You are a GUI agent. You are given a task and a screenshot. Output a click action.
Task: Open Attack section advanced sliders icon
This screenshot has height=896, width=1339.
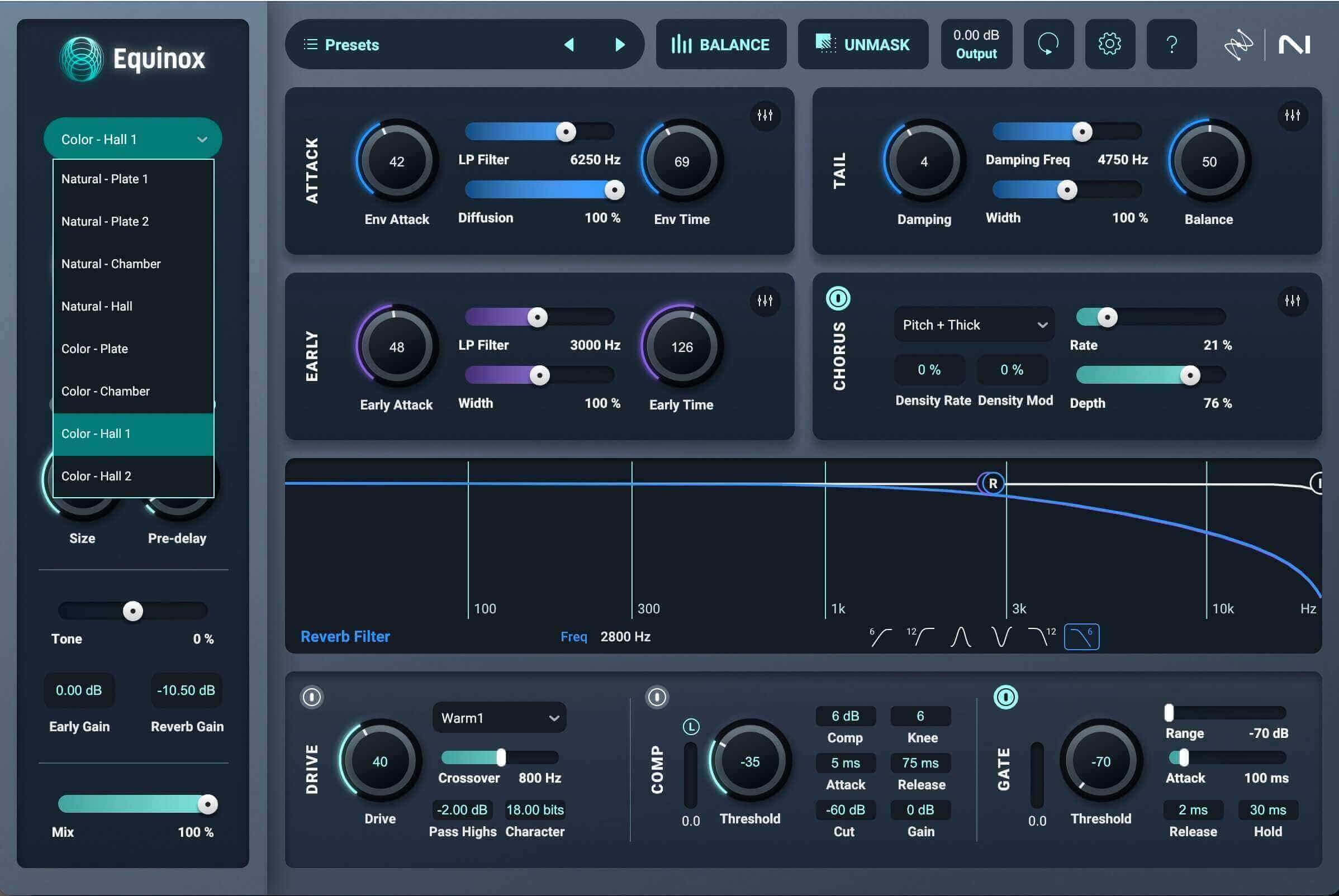click(765, 116)
